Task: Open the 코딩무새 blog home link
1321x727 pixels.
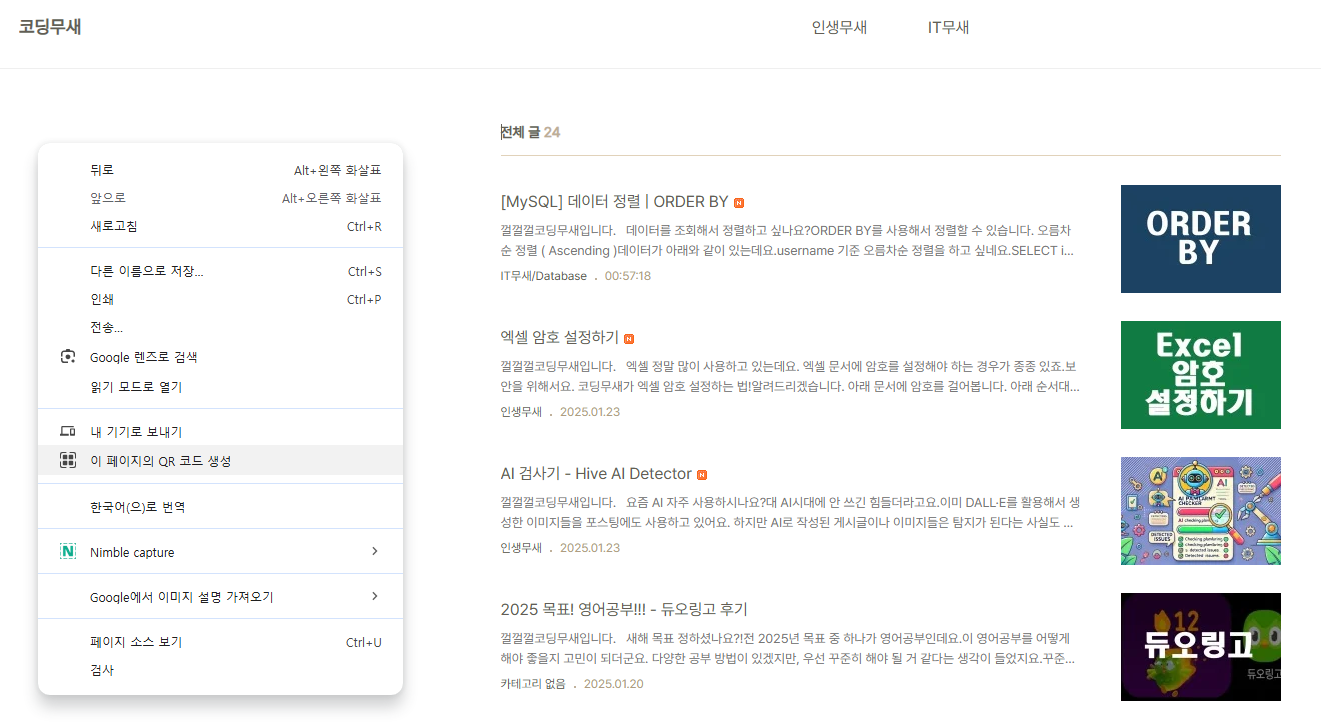Action: (x=50, y=27)
